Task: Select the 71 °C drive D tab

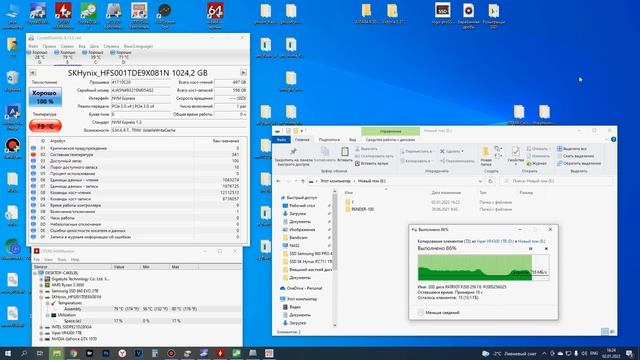Action: (123, 57)
